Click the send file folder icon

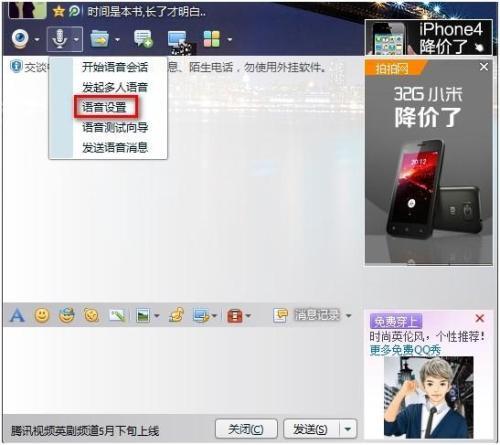pos(99,39)
